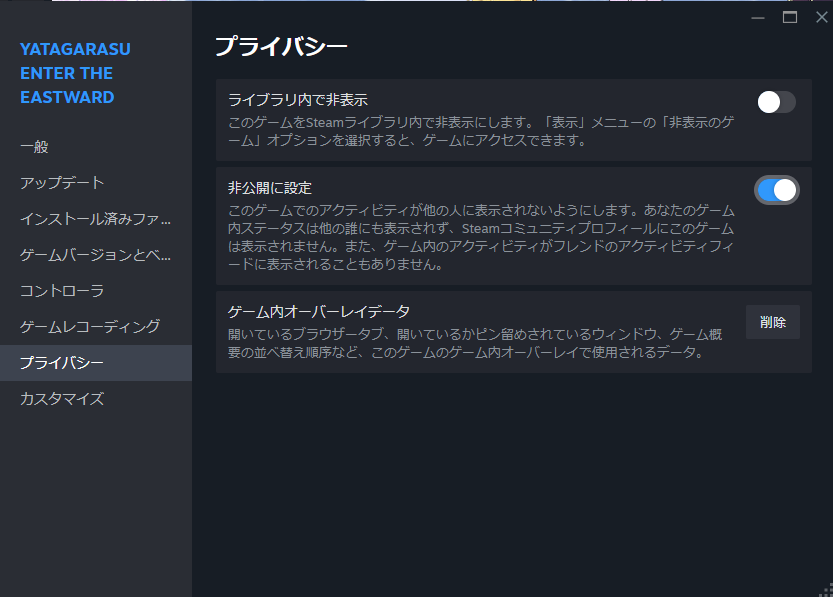833x597 pixels.
Task: Open the カスタマイズ settings tab
Action: click(96, 399)
